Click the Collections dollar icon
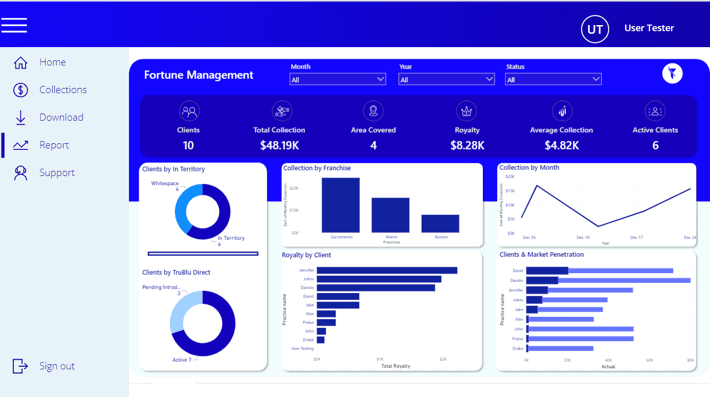 point(20,90)
